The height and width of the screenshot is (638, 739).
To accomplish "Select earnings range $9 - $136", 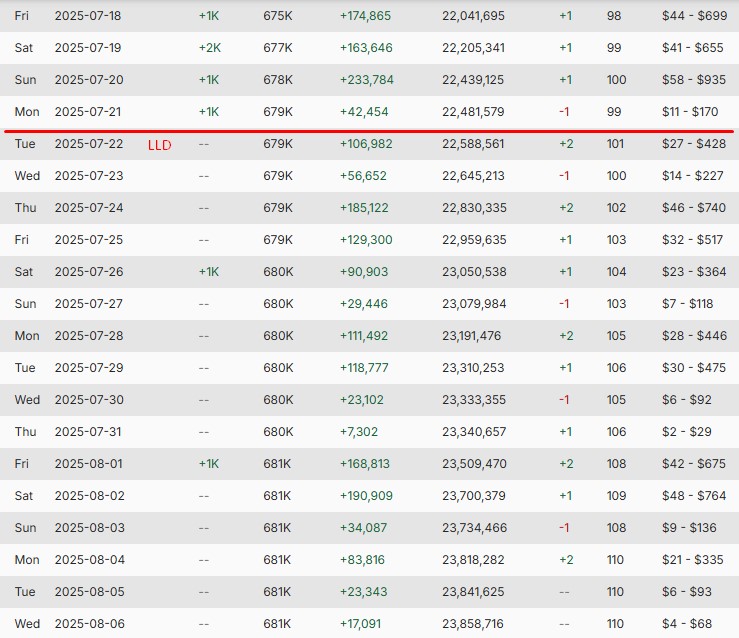I will tap(689, 529).
